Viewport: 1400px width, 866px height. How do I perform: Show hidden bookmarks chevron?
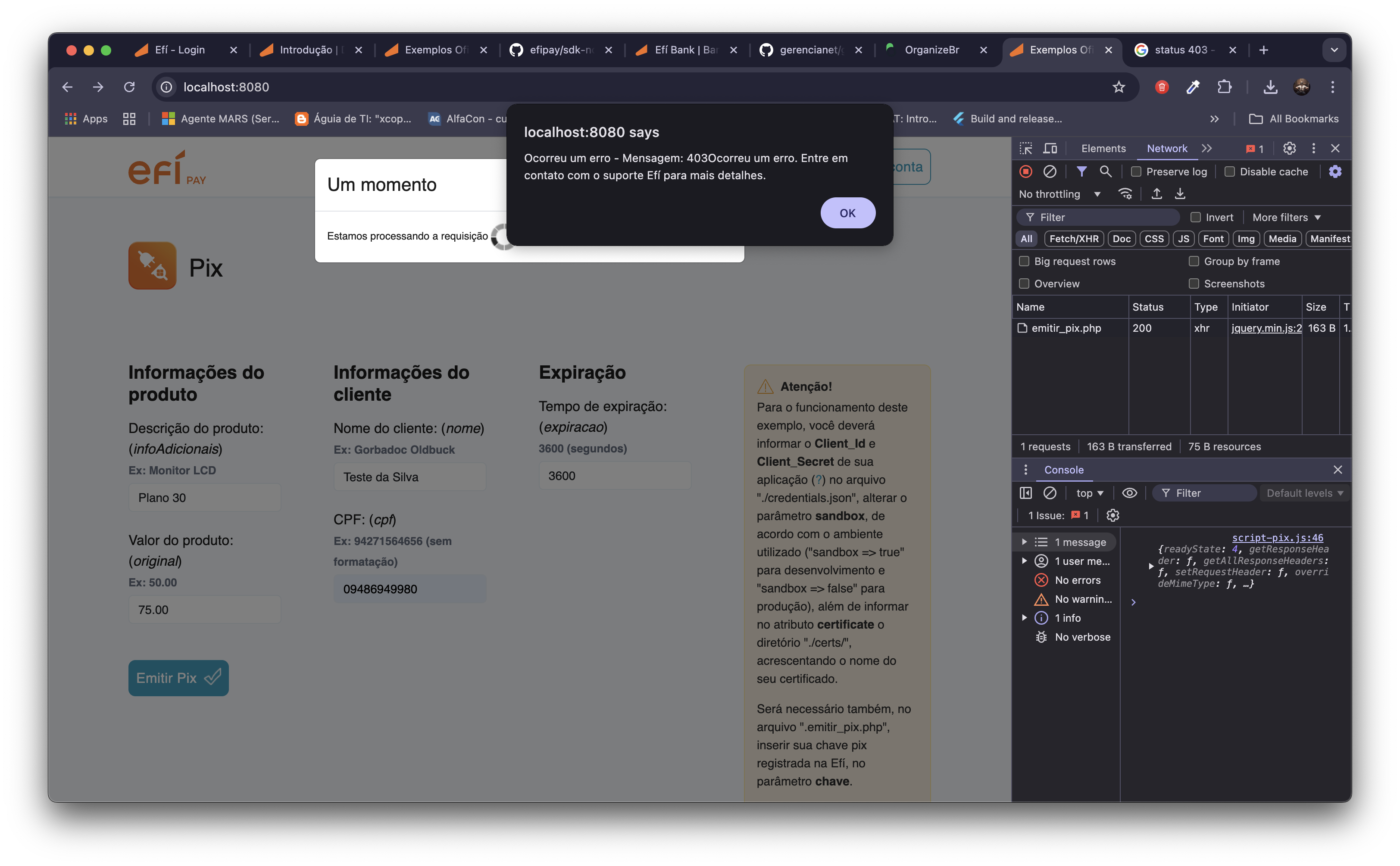tap(1214, 118)
